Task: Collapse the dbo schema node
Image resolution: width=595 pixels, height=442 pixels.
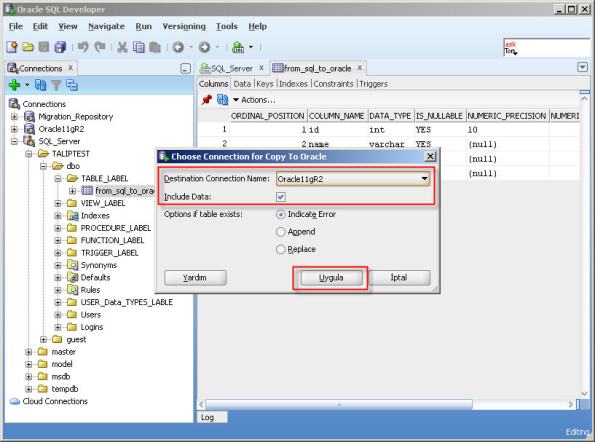Action: point(43,166)
